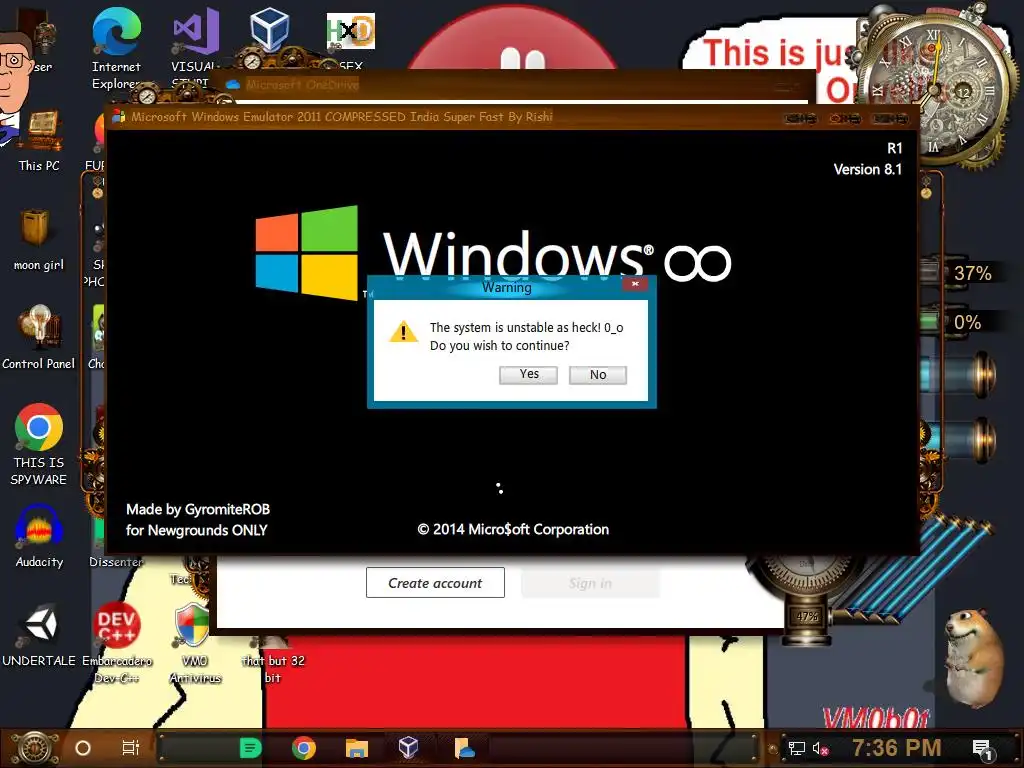
Task: Open the green notes app on taskbar
Action: [250, 748]
